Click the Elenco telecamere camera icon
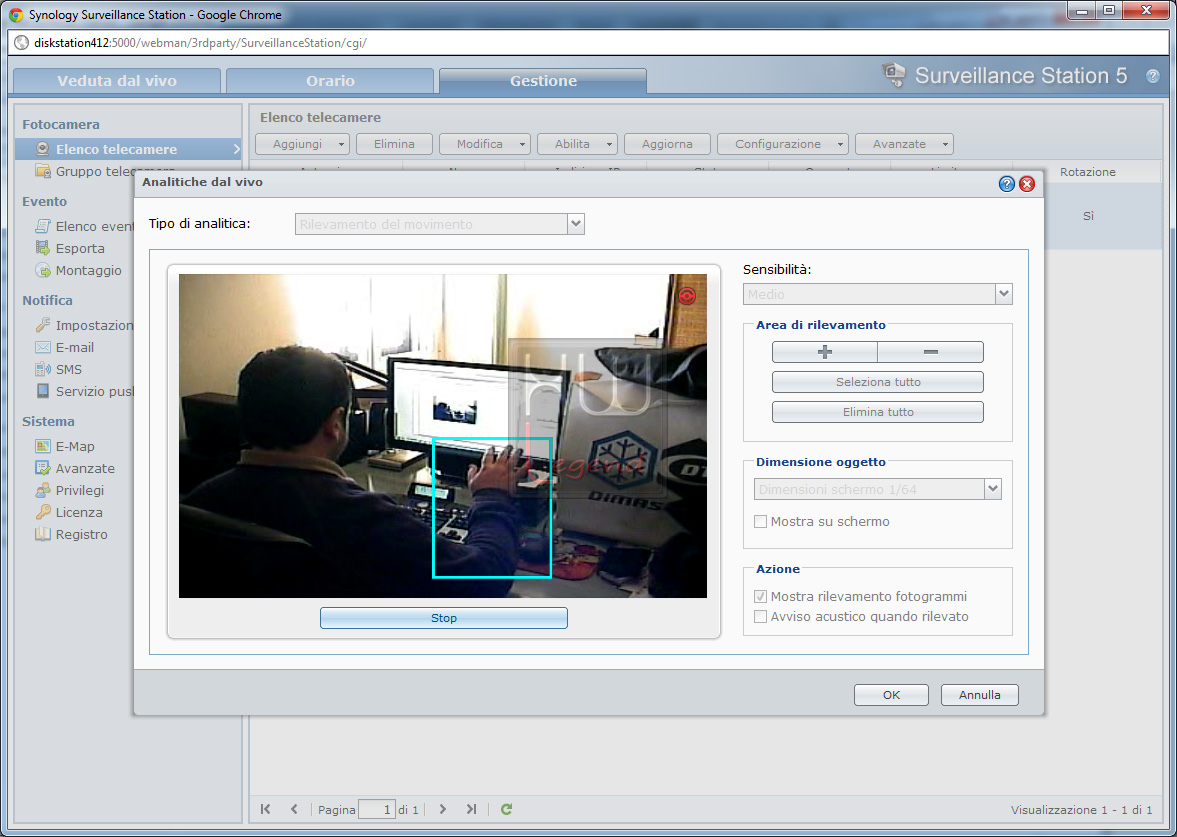1177x837 pixels. pyautogui.click(x=44, y=149)
